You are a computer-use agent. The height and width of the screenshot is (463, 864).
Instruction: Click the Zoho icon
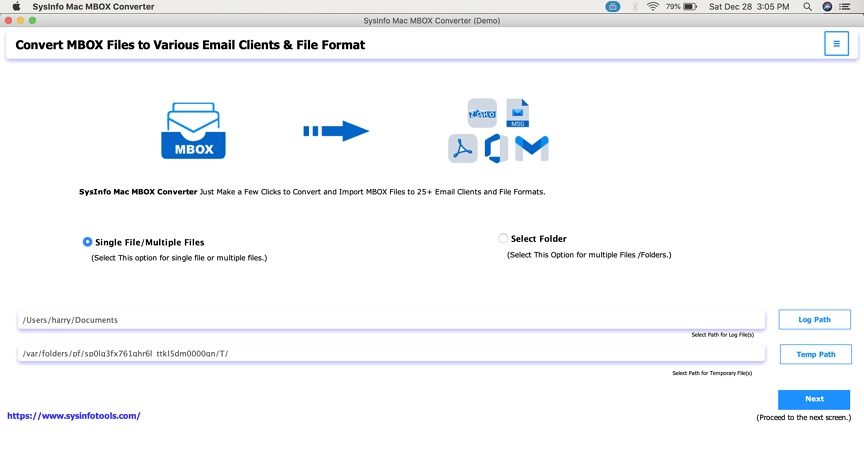[482, 113]
